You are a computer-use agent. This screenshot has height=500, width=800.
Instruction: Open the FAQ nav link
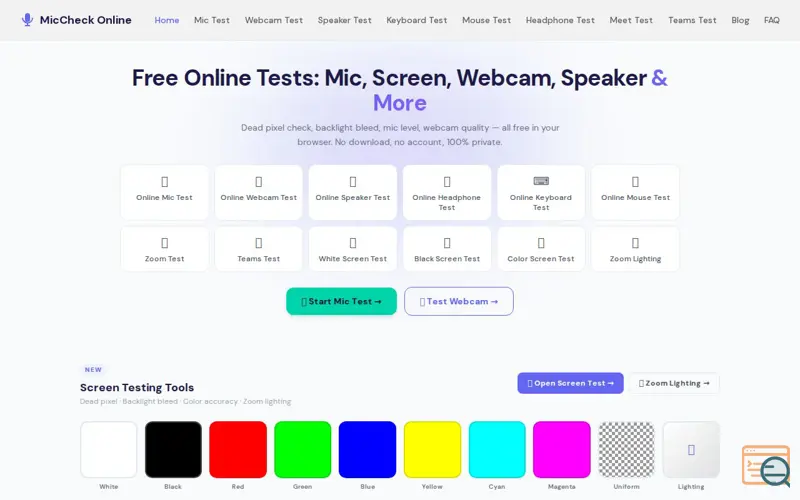tap(771, 20)
